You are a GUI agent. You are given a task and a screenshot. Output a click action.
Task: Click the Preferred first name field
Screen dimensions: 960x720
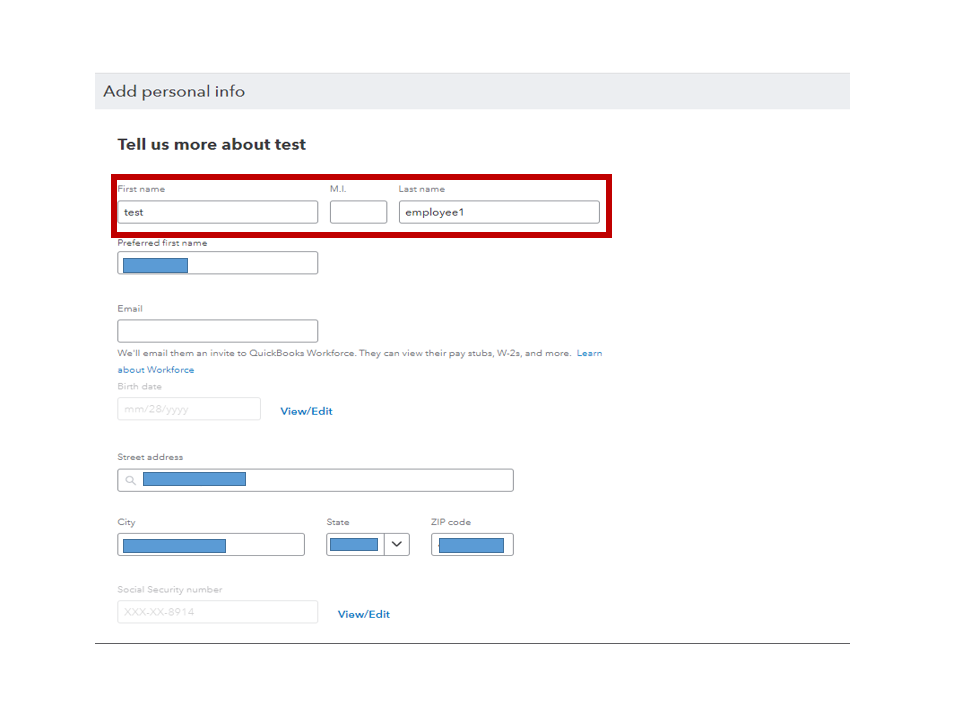click(218, 263)
